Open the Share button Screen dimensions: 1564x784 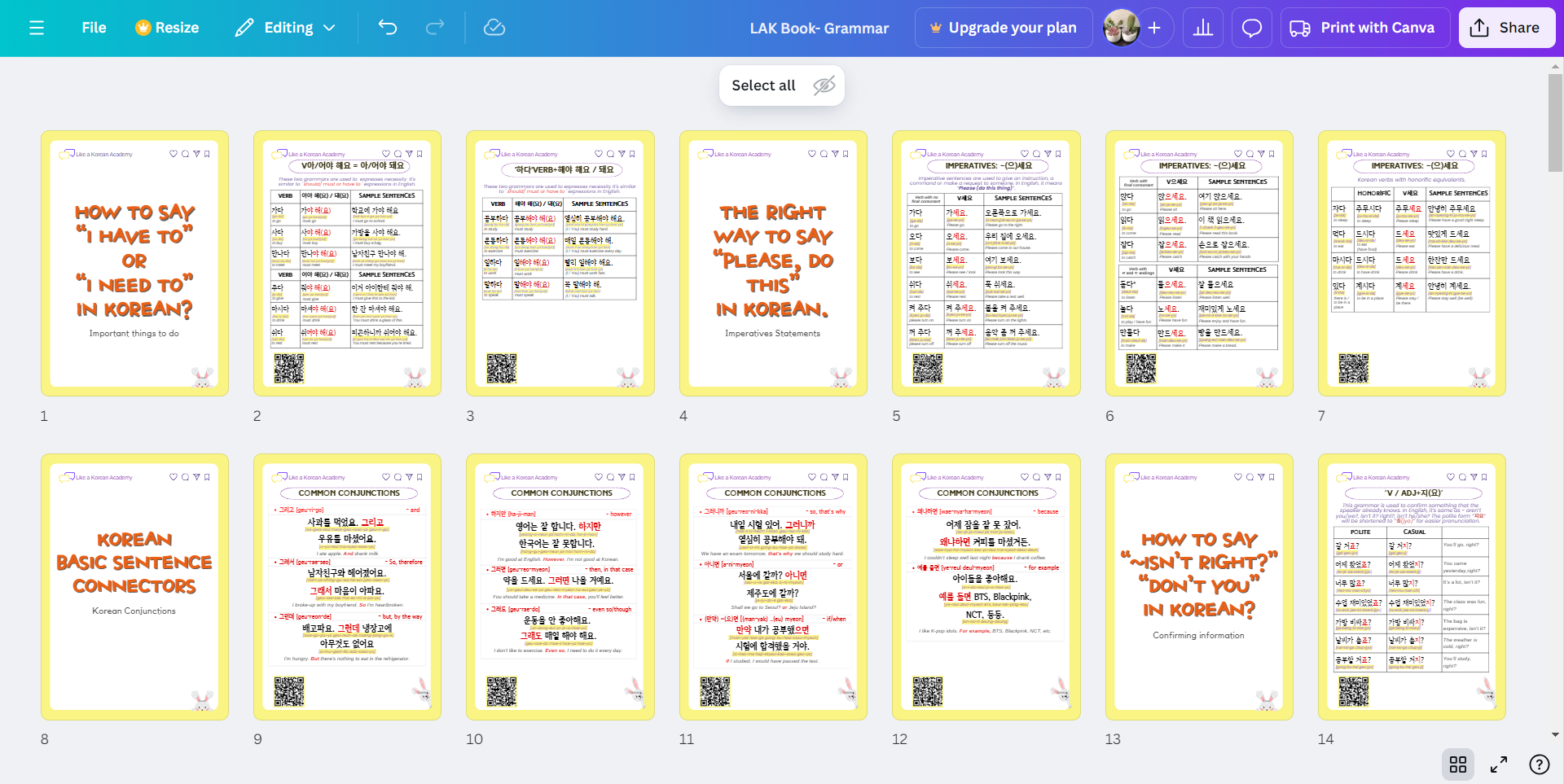point(1506,28)
